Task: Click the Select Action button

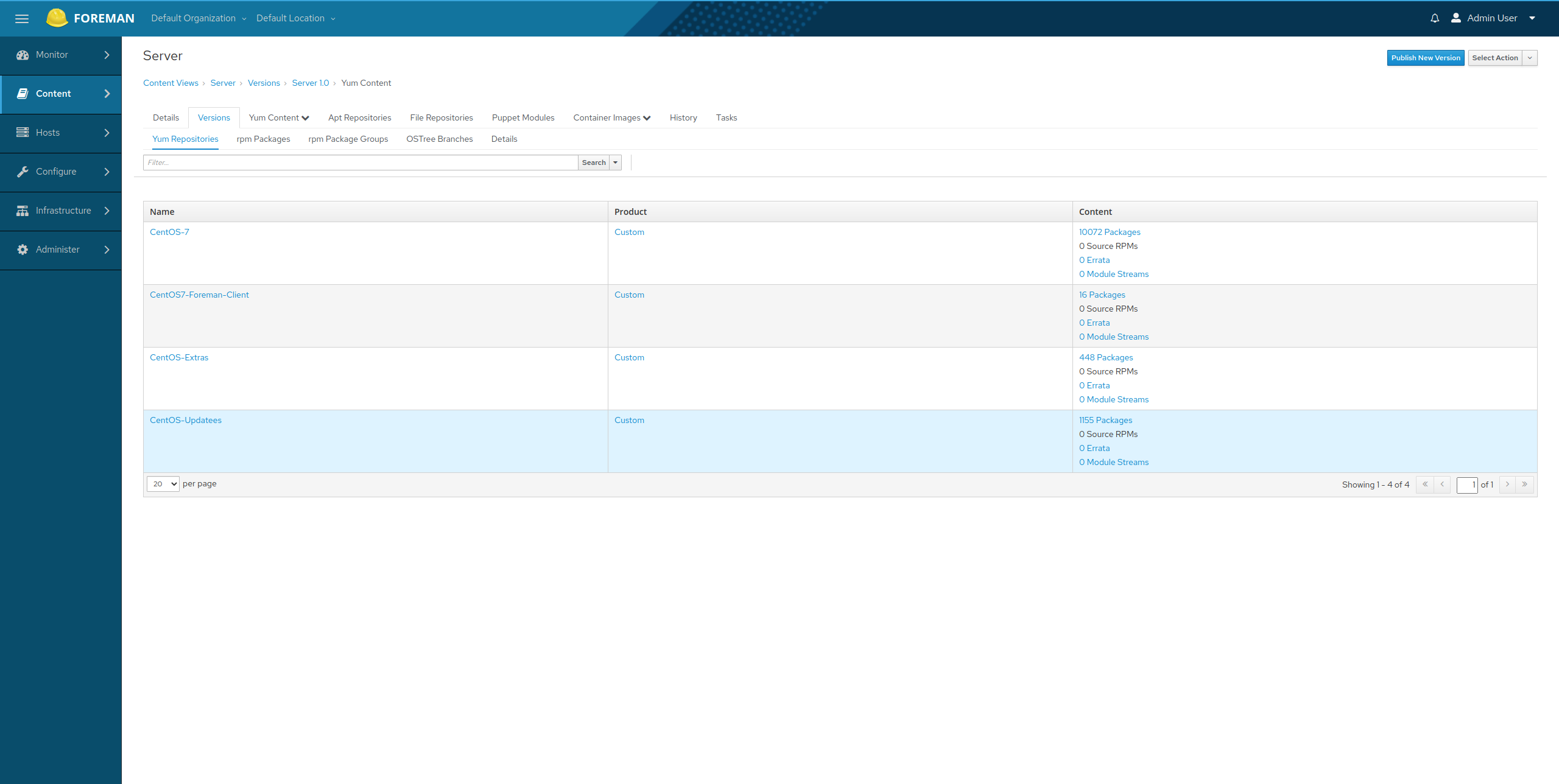Action: [x=1495, y=58]
